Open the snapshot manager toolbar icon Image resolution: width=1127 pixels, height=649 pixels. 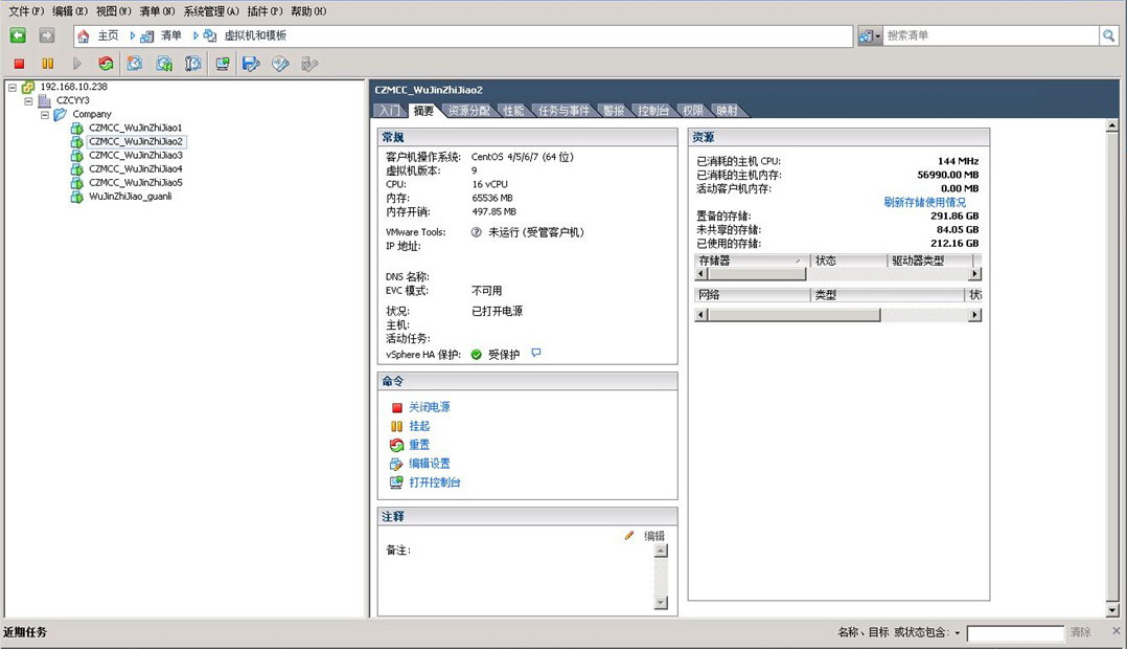click(x=193, y=64)
